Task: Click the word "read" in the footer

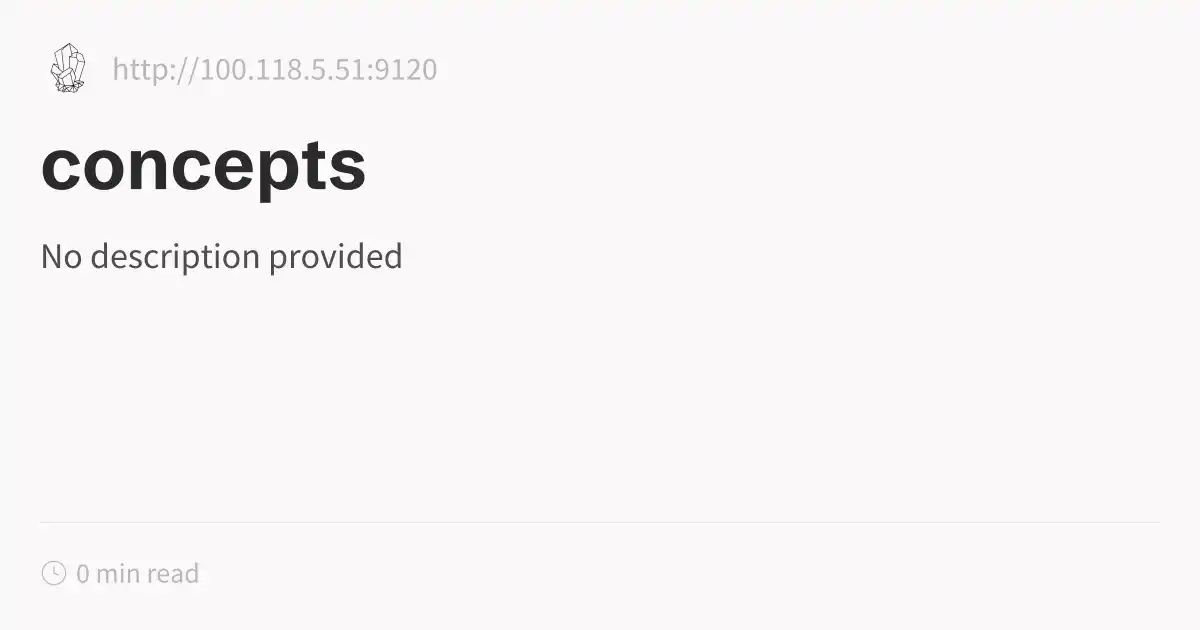Action: pos(172,573)
